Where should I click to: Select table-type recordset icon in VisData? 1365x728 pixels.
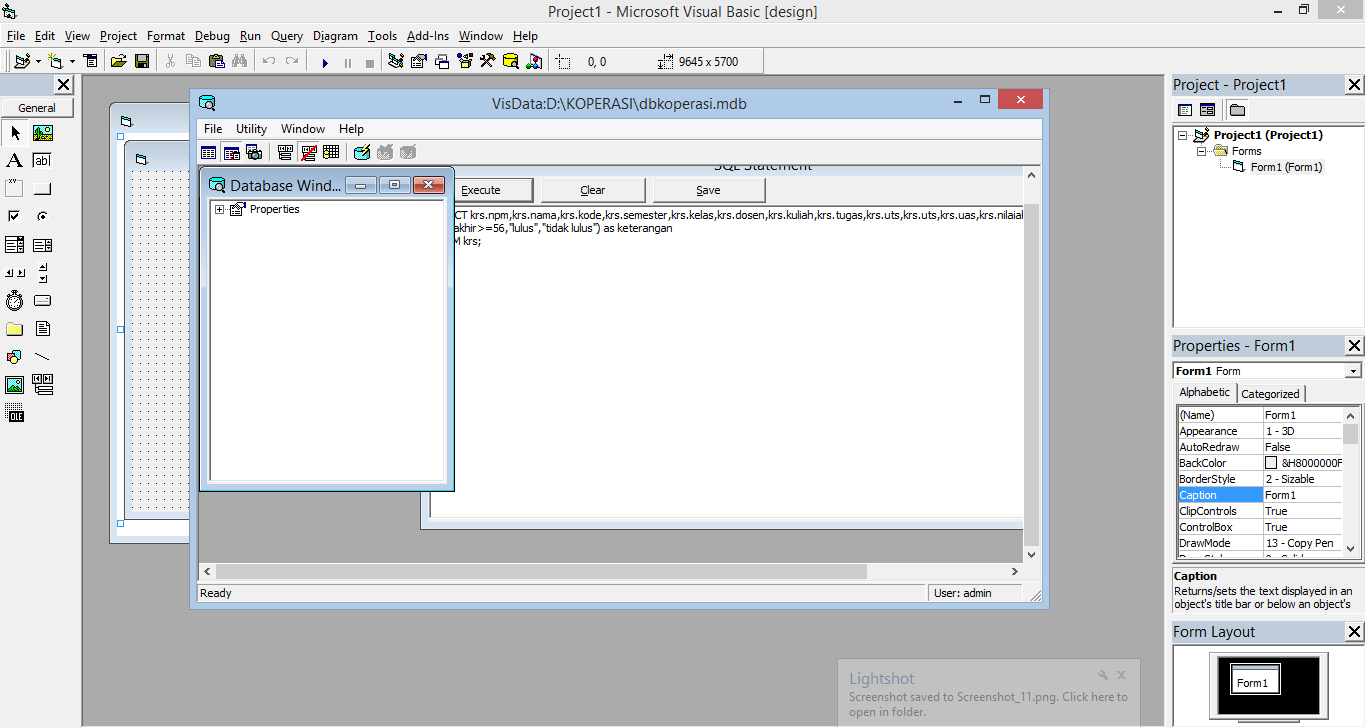click(209, 152)
